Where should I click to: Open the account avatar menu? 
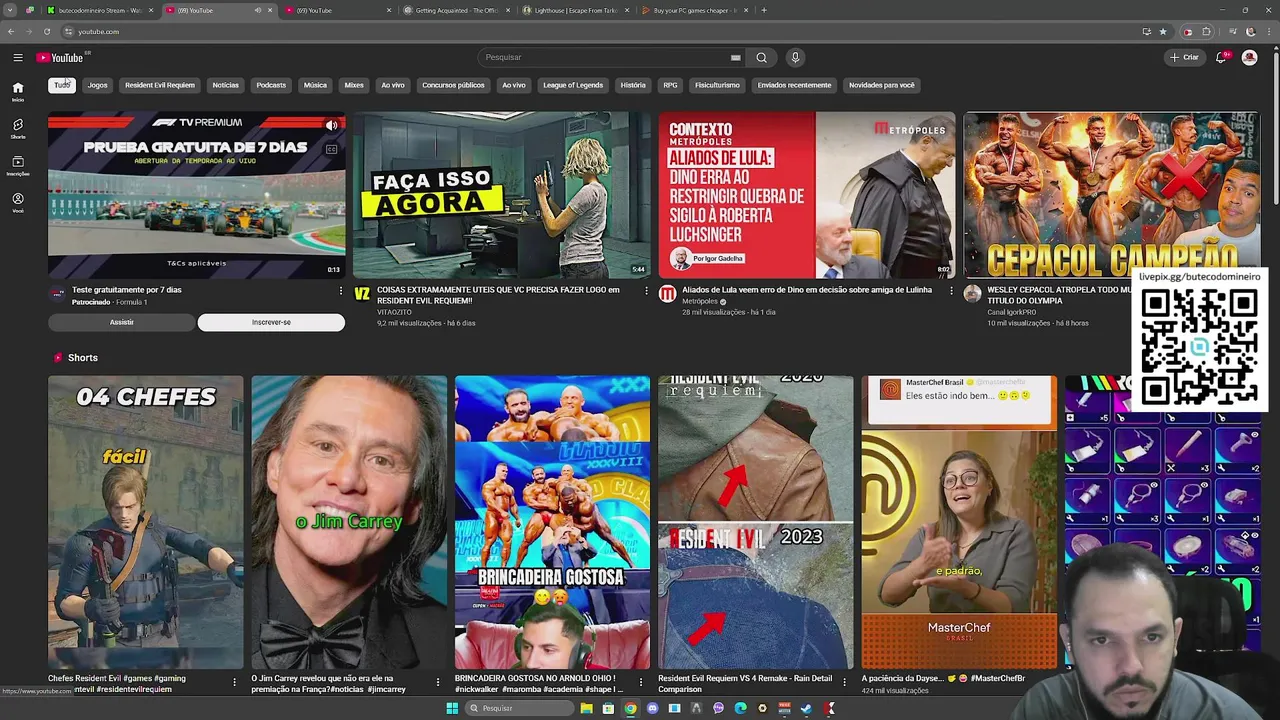[x=1249, y=57]
